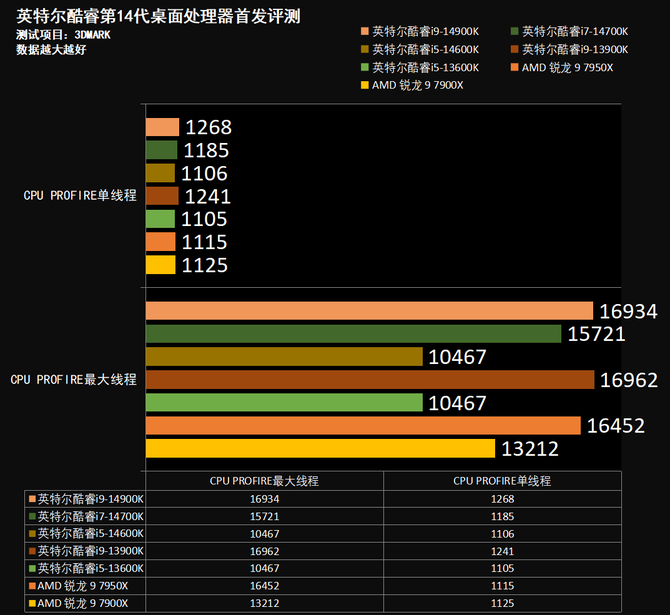Image resolution: width=670 pixels, height=615 pixels.
Task: Click table cell 1125 in 7900X row
Action: click(x=502, y=603)
